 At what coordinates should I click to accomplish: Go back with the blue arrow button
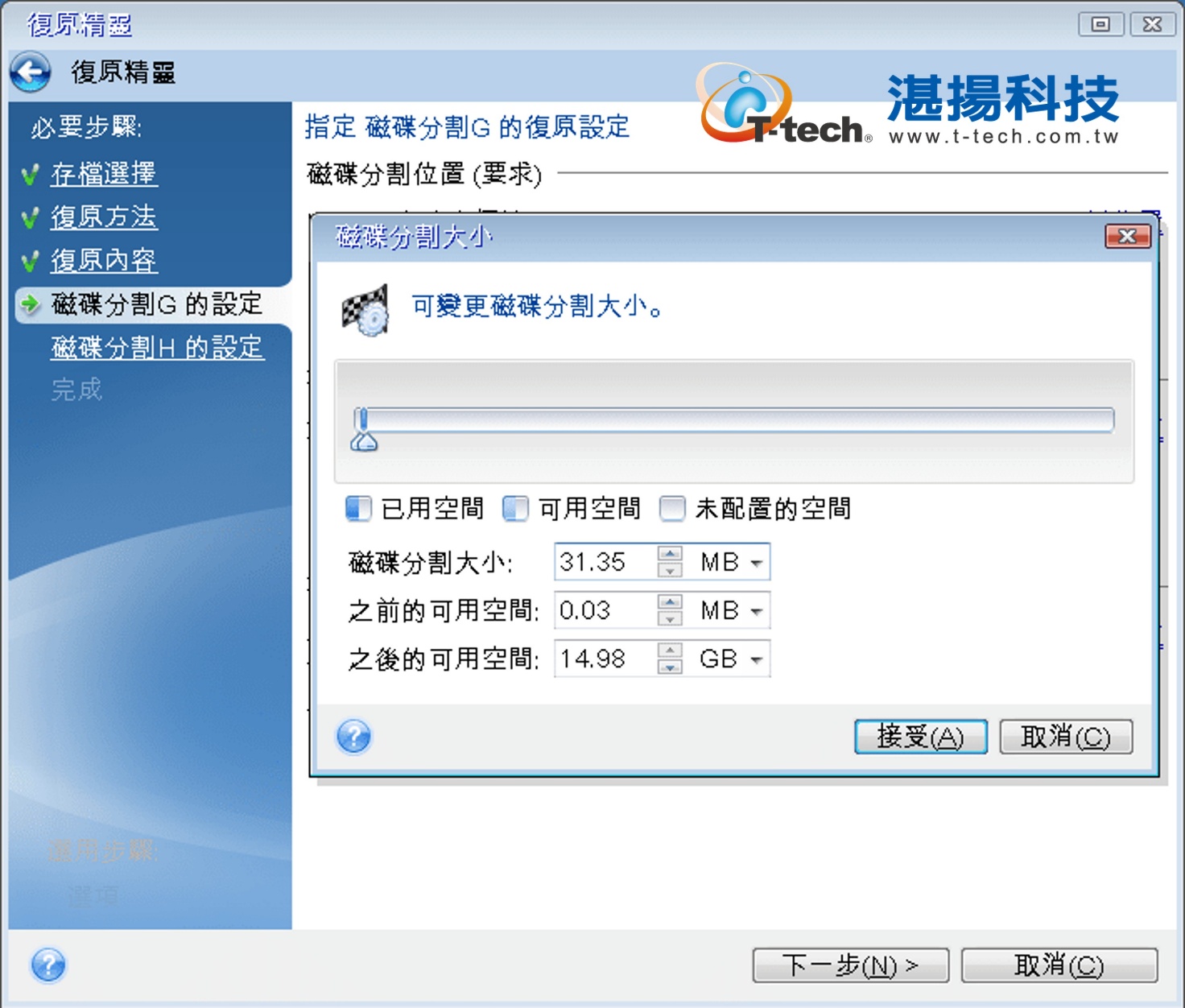[31, 72]
